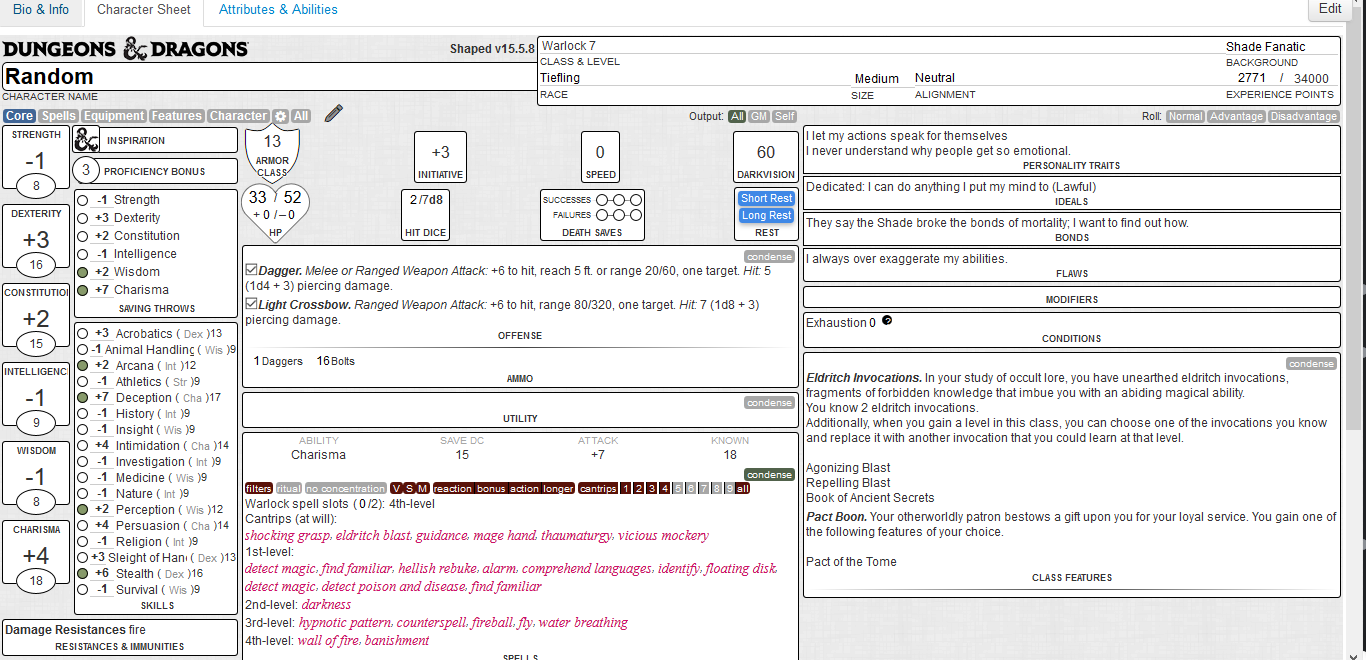Viewport: 1366px width, 660px height.
Task: Cast the fireball spell
Action: coord(490,623)
